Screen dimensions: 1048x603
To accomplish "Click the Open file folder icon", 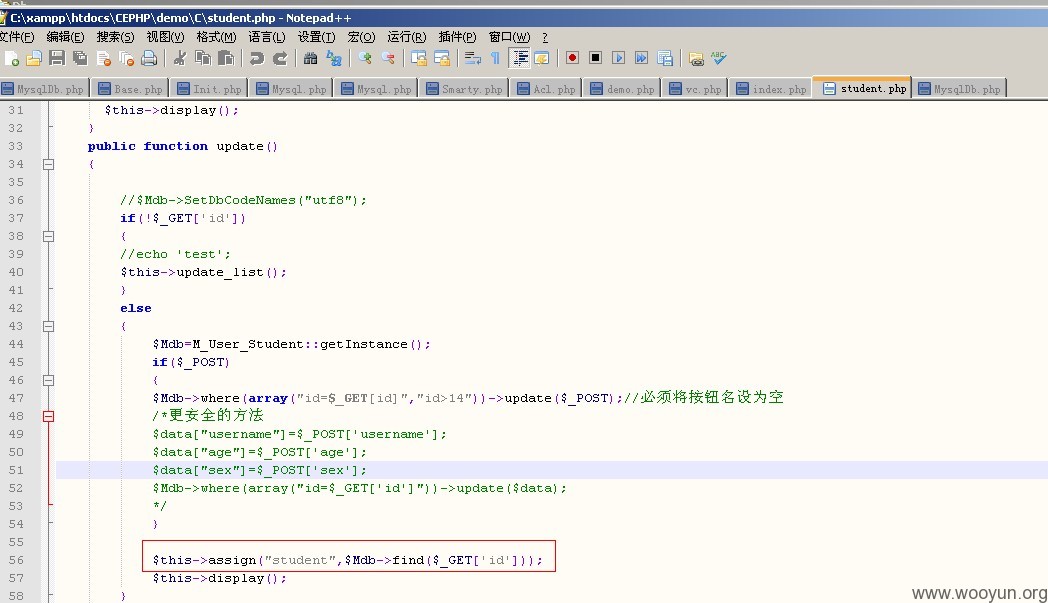I will [34, 59].
